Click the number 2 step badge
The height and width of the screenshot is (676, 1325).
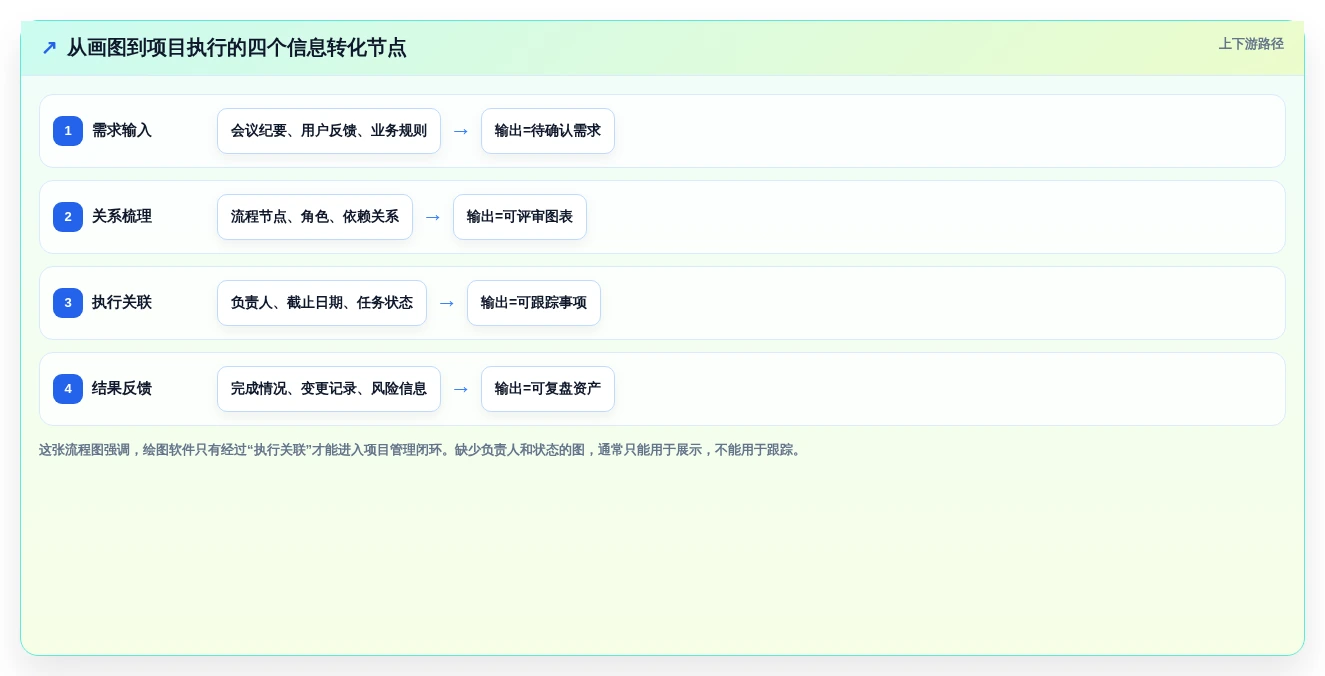68,217
